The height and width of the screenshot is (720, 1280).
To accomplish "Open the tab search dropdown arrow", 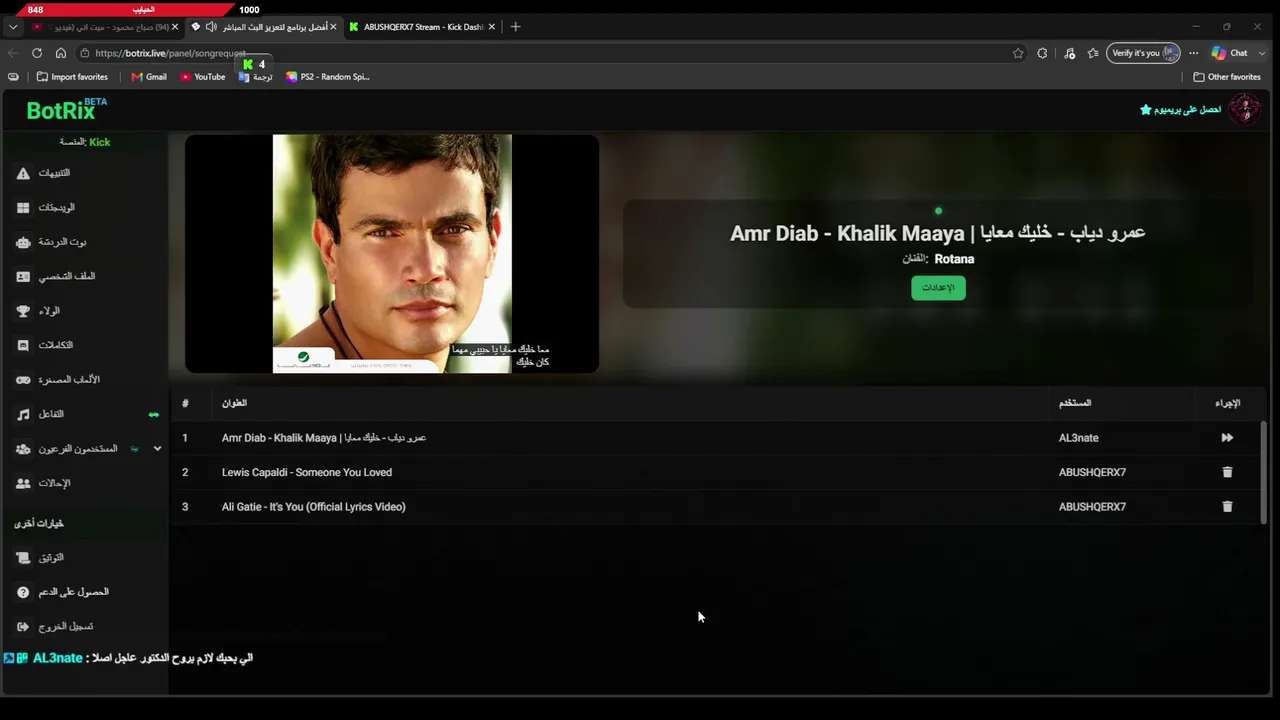I will click(x=13, y=27).
